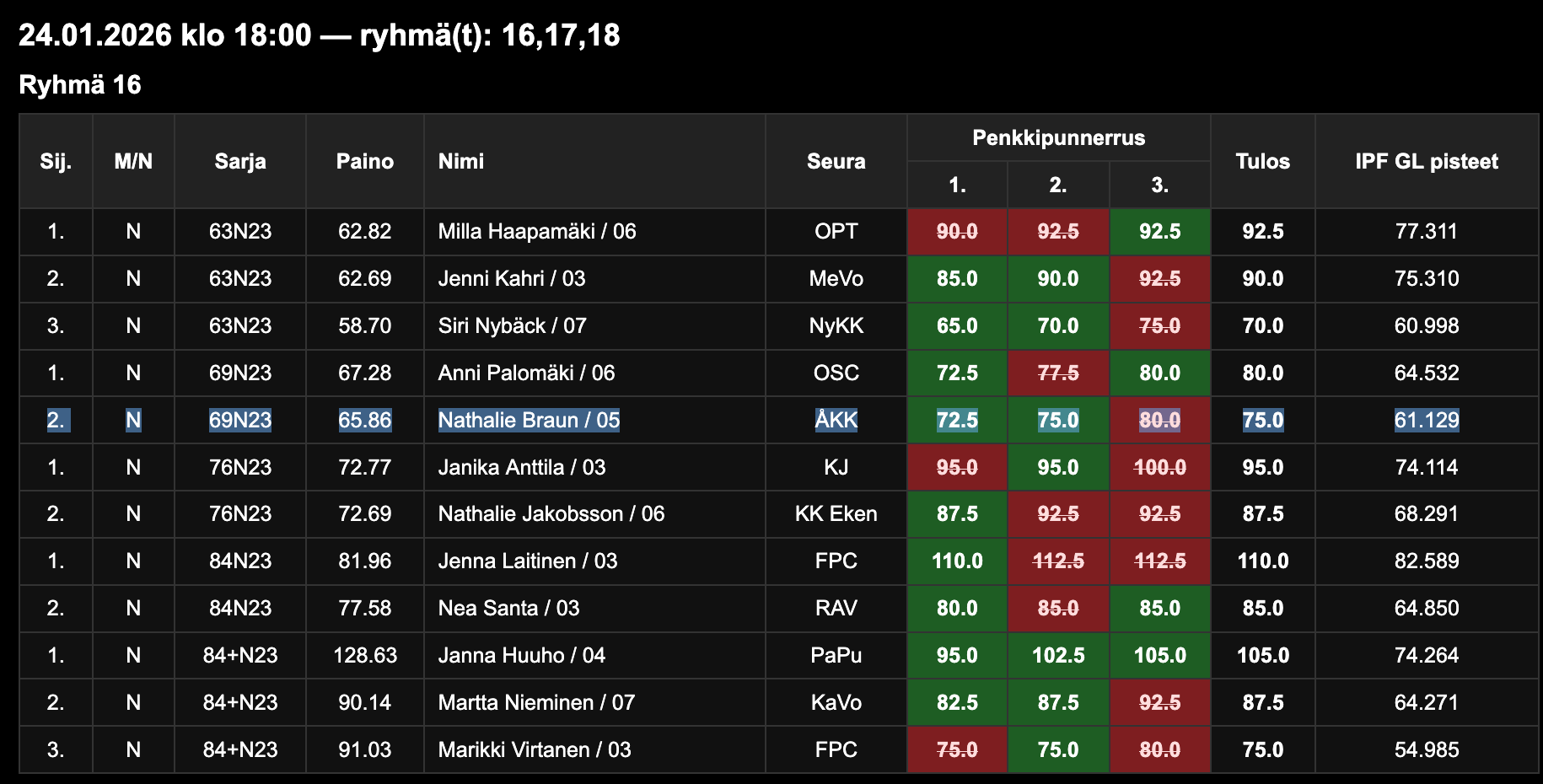Click the "Sij." column header
The height and width of the screenshot is (784, 1543).
click(x=56, y=161)
